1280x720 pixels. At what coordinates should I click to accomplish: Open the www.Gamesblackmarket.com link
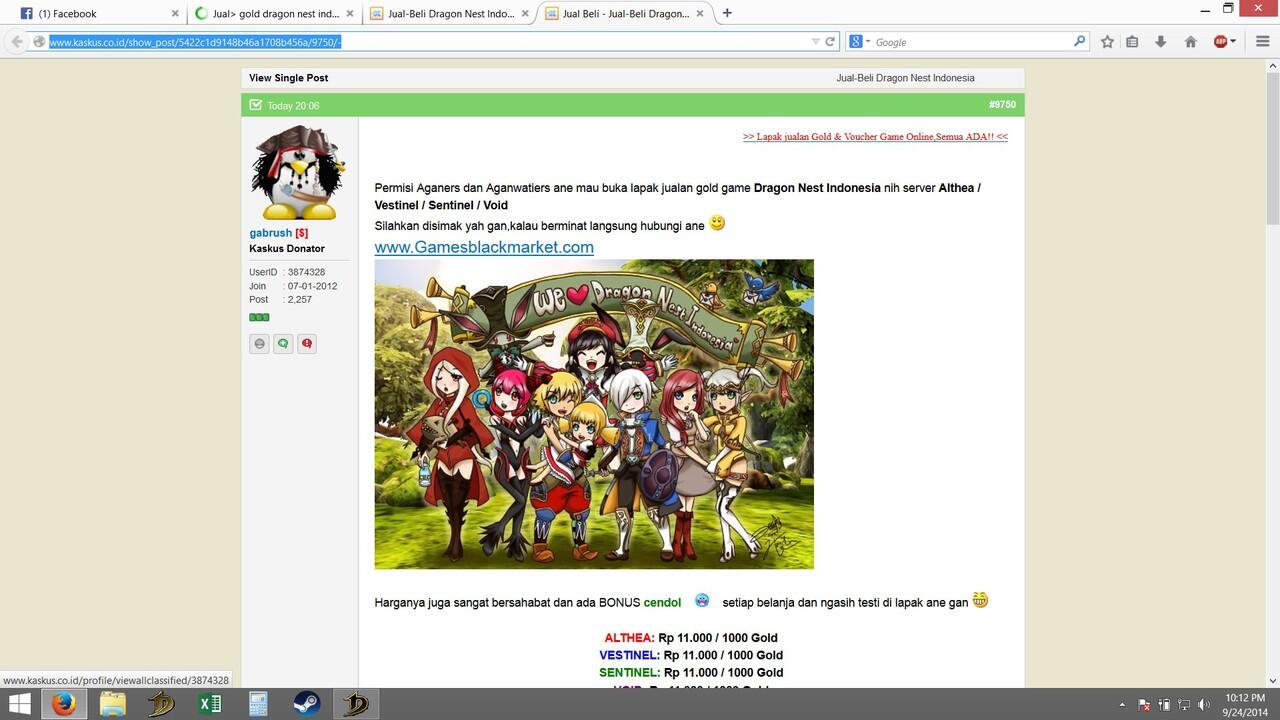pos(484,247)
